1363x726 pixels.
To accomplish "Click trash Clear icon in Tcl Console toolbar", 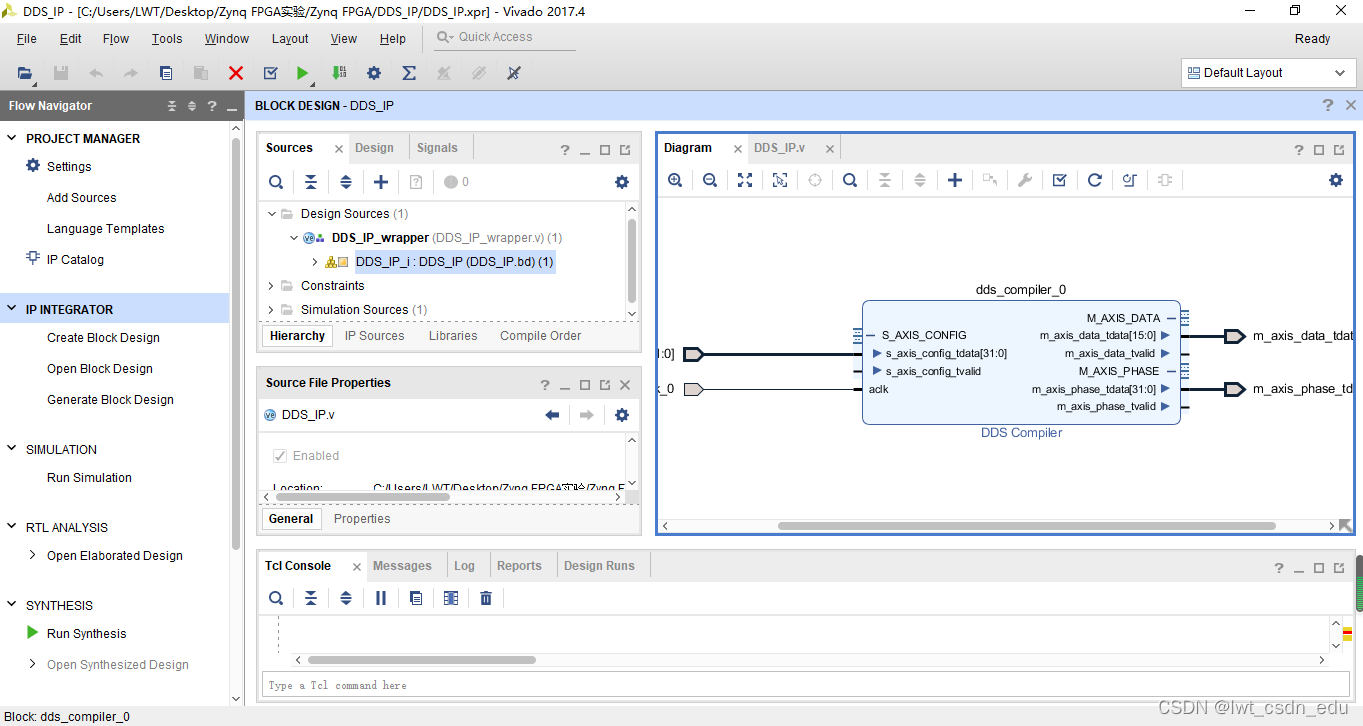I will click(x=486, y=598).
